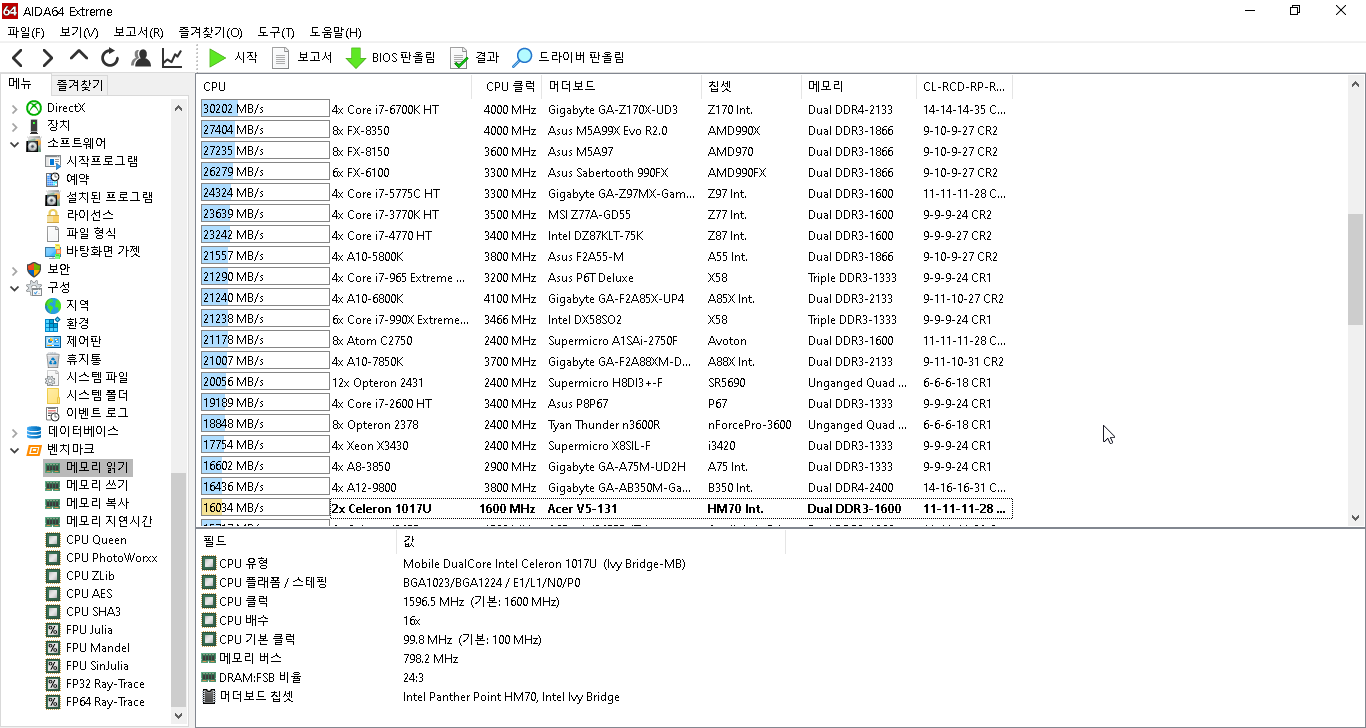Image resolution: width=1366 pixels, height=728 pixels.
Task: Collapse the 구성 tree node
Action: click(13, 287)
